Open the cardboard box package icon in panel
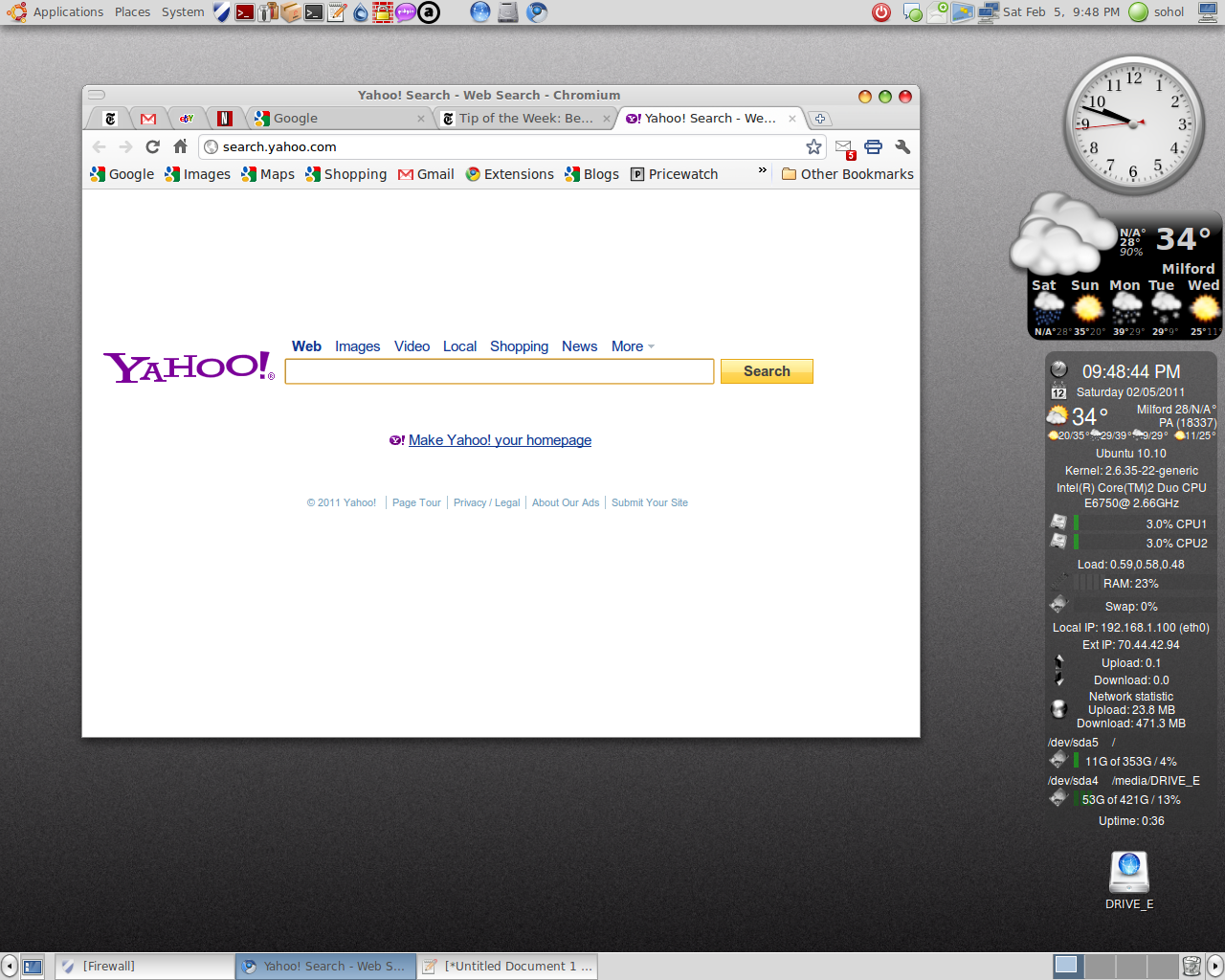The height and width of the screenshot is (980, 1225). coord(291,12)
